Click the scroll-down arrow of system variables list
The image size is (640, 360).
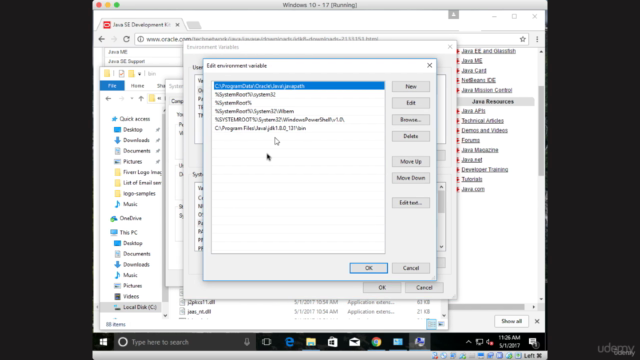coord(441,247)
